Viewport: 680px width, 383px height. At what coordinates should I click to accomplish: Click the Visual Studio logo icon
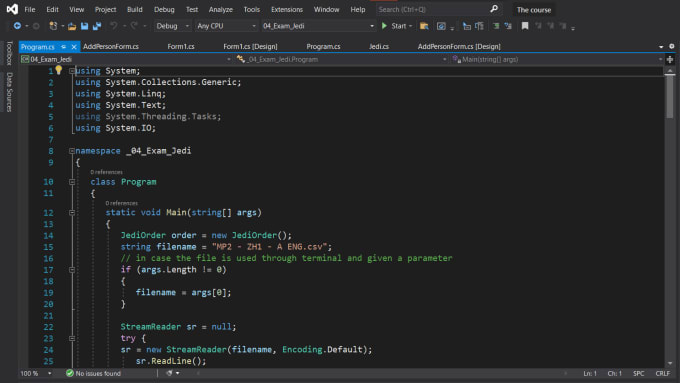12,9
